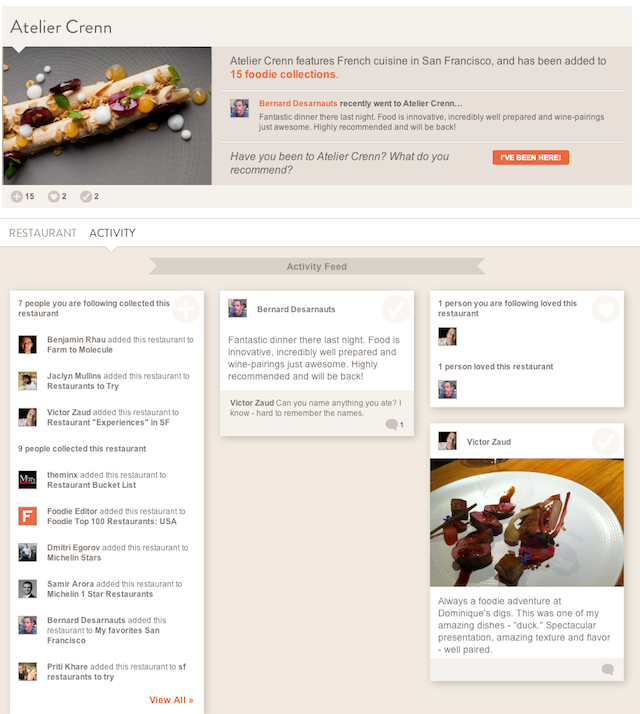This screenshot has height=714, width=640.
Task: Click the Foodie Editor orange F avatar
Action: tap(27, 516)
